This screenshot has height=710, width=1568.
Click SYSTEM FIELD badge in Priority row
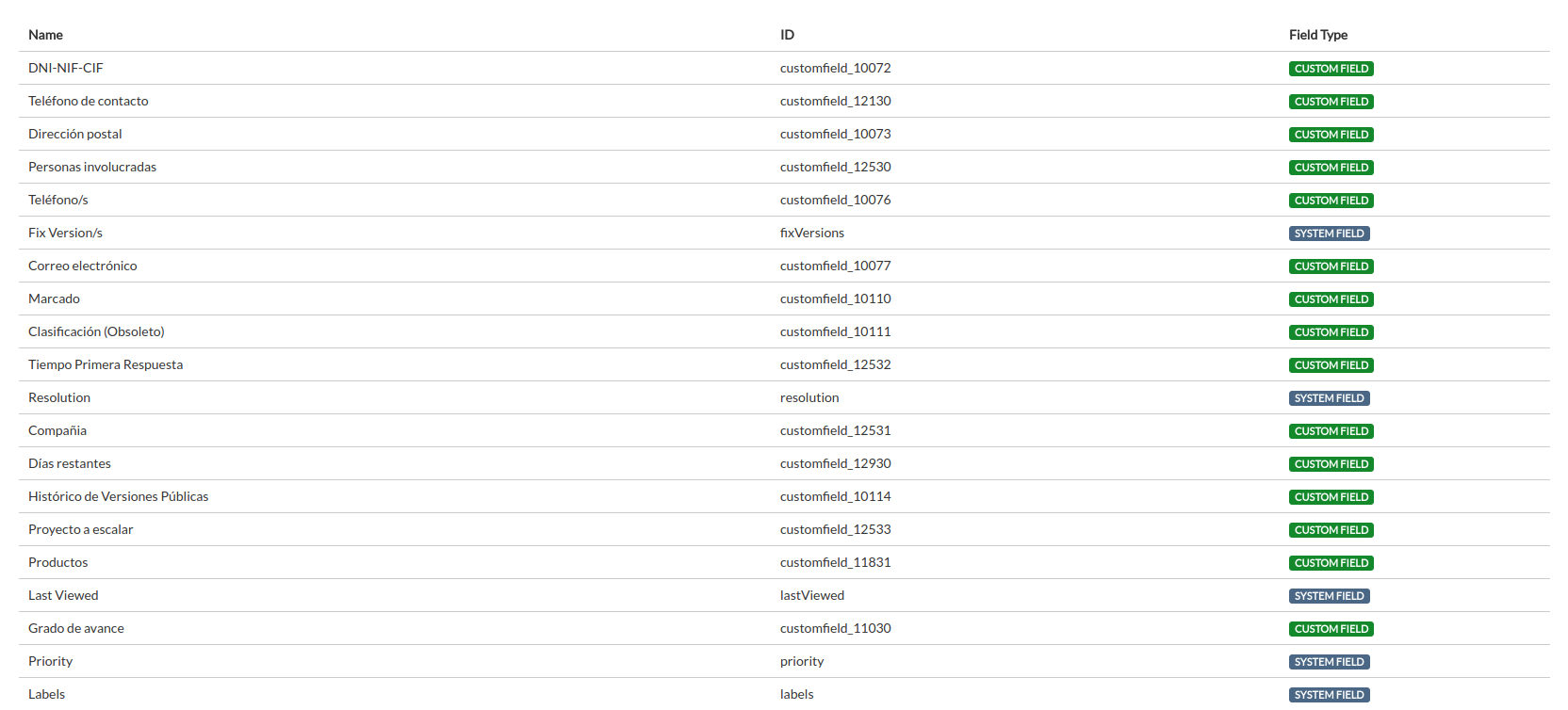pos(1330,662)
